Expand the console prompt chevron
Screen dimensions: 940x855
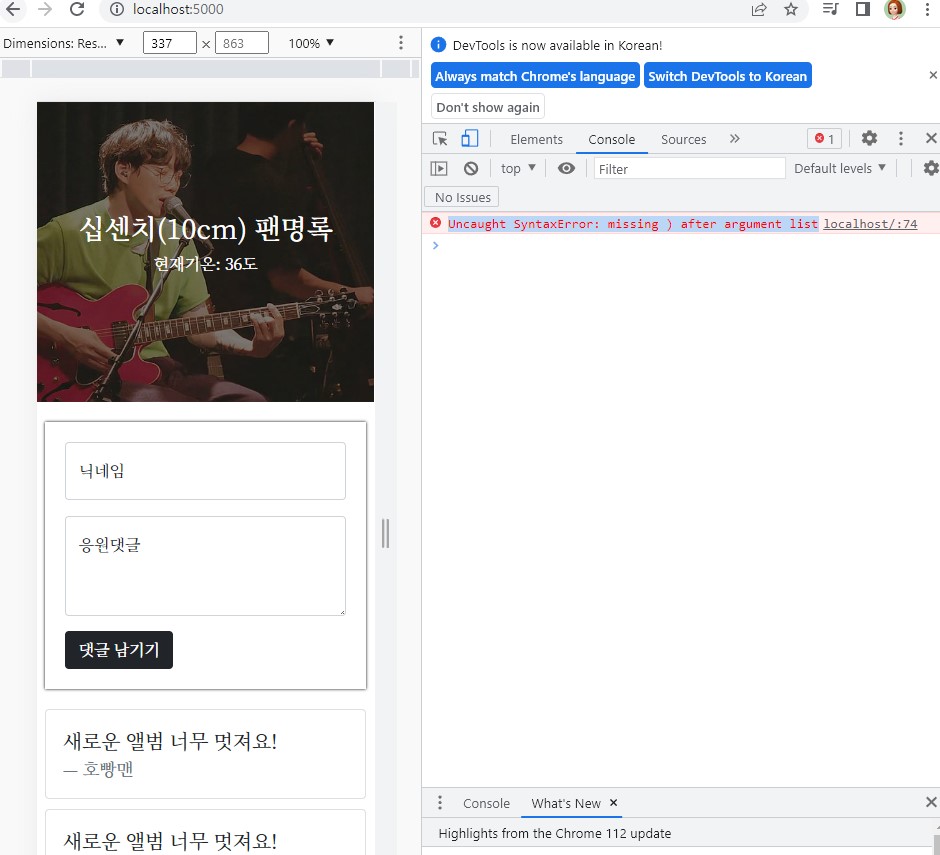pyautogui.click(x=436, y=245)
